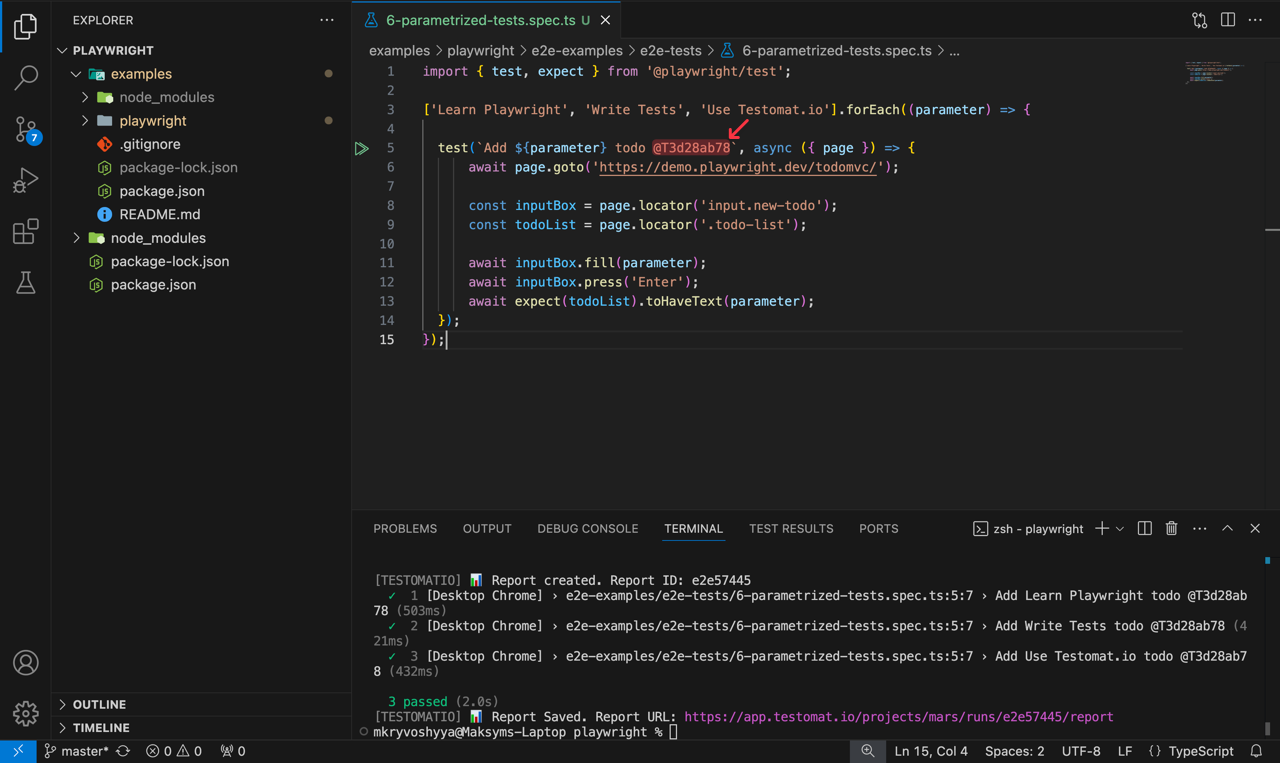Toggle notifications via the bell icon

[1257, 751]
